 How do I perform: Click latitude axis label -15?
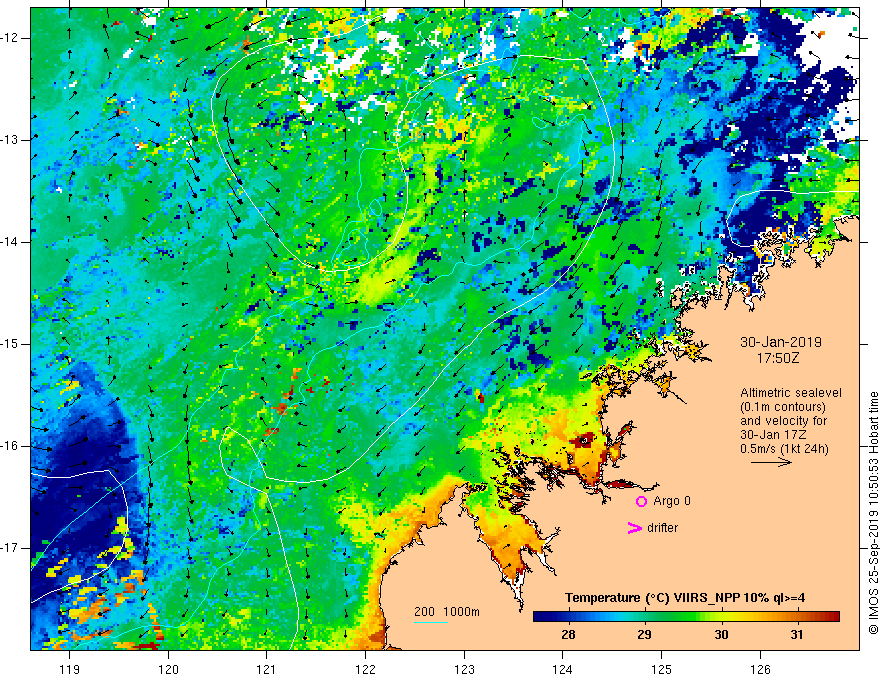coord(10,344)
